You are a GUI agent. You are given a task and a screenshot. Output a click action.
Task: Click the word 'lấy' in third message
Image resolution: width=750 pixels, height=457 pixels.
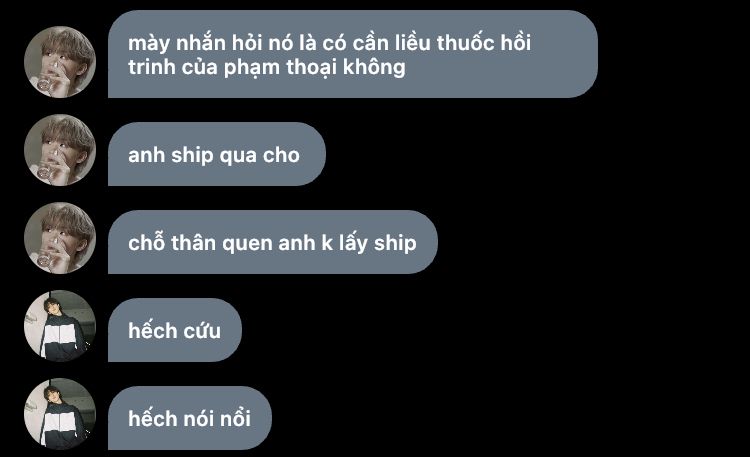click(353, 243)
